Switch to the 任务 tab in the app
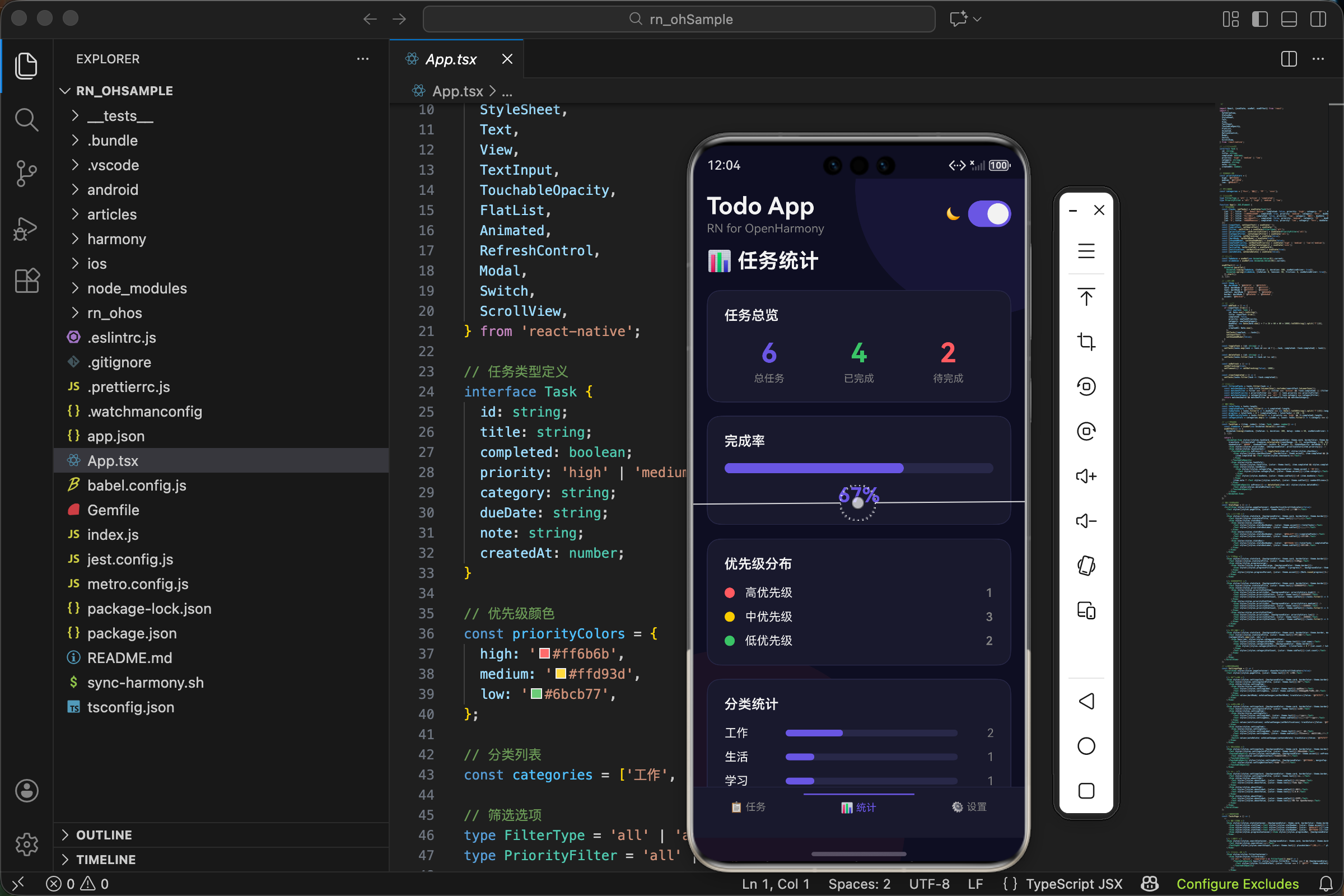Viewport: 1344px width, 896px height. [x=748, y=807]
